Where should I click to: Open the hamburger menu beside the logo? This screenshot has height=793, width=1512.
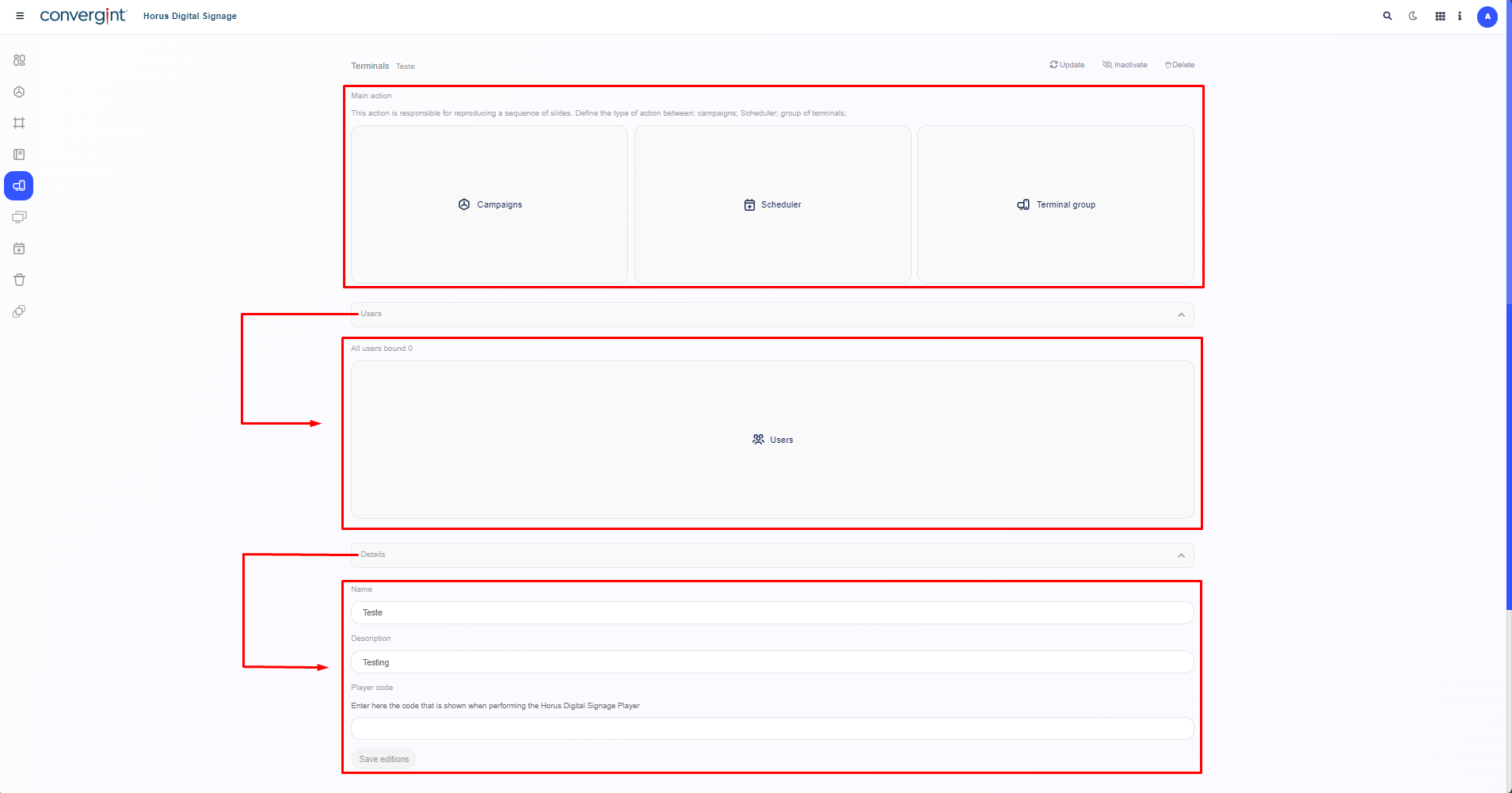[x=20, y=16]
